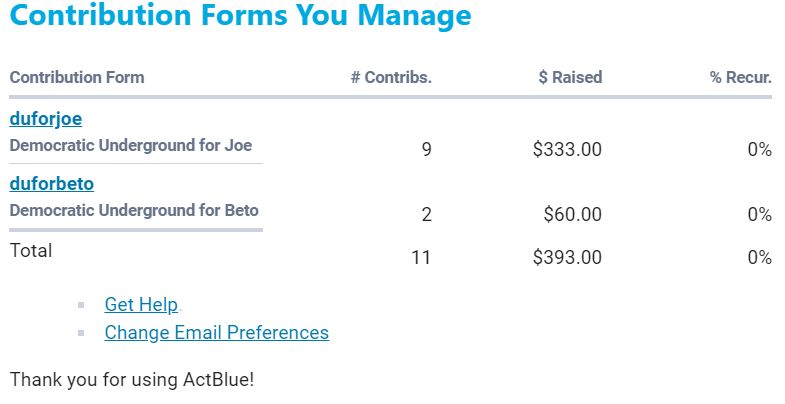Click the 0% recurring value for duforjoe
The image size is (785, 404).
click(759, 150)
